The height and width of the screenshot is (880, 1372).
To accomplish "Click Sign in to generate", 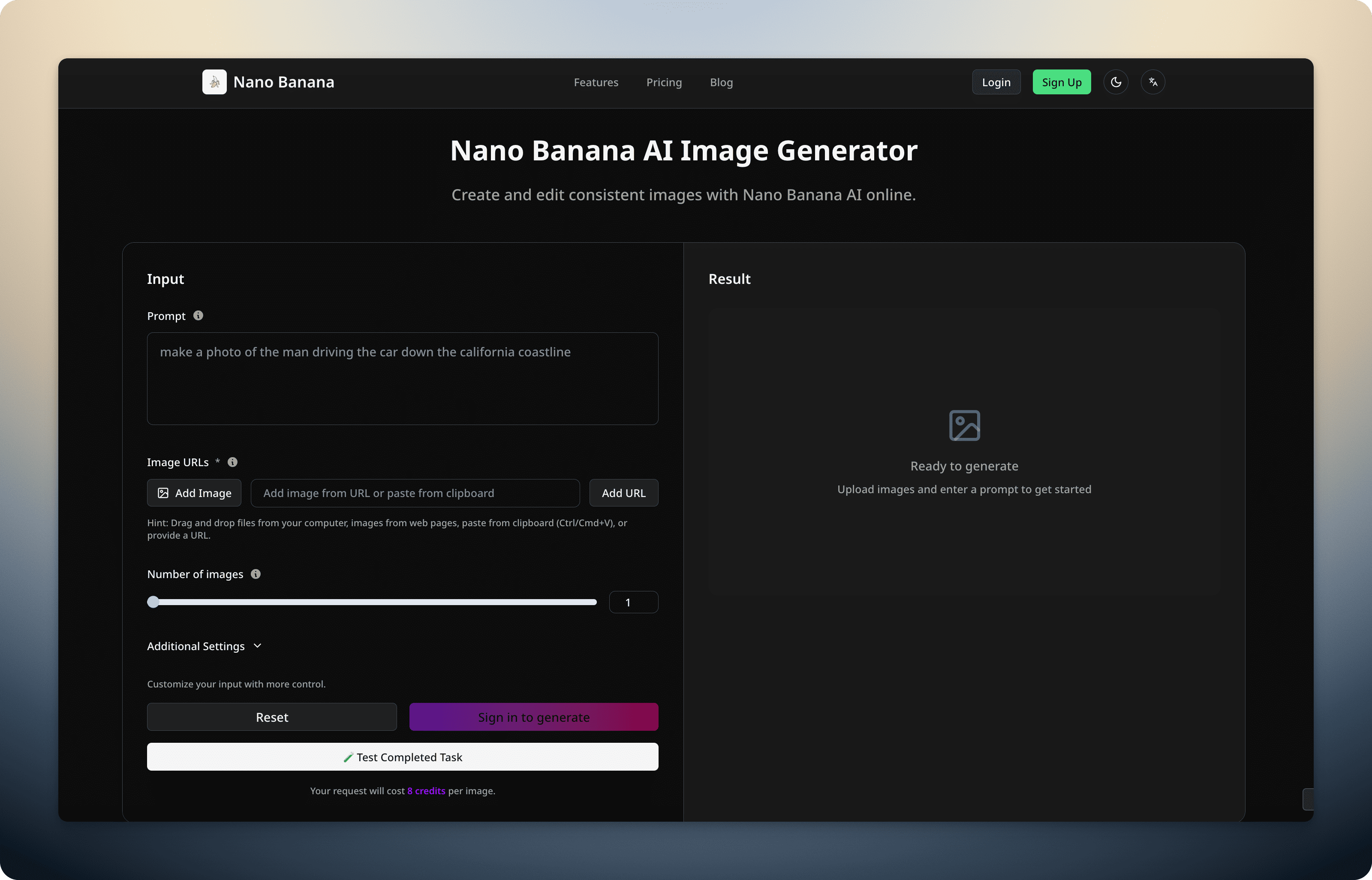I will 533,717.
